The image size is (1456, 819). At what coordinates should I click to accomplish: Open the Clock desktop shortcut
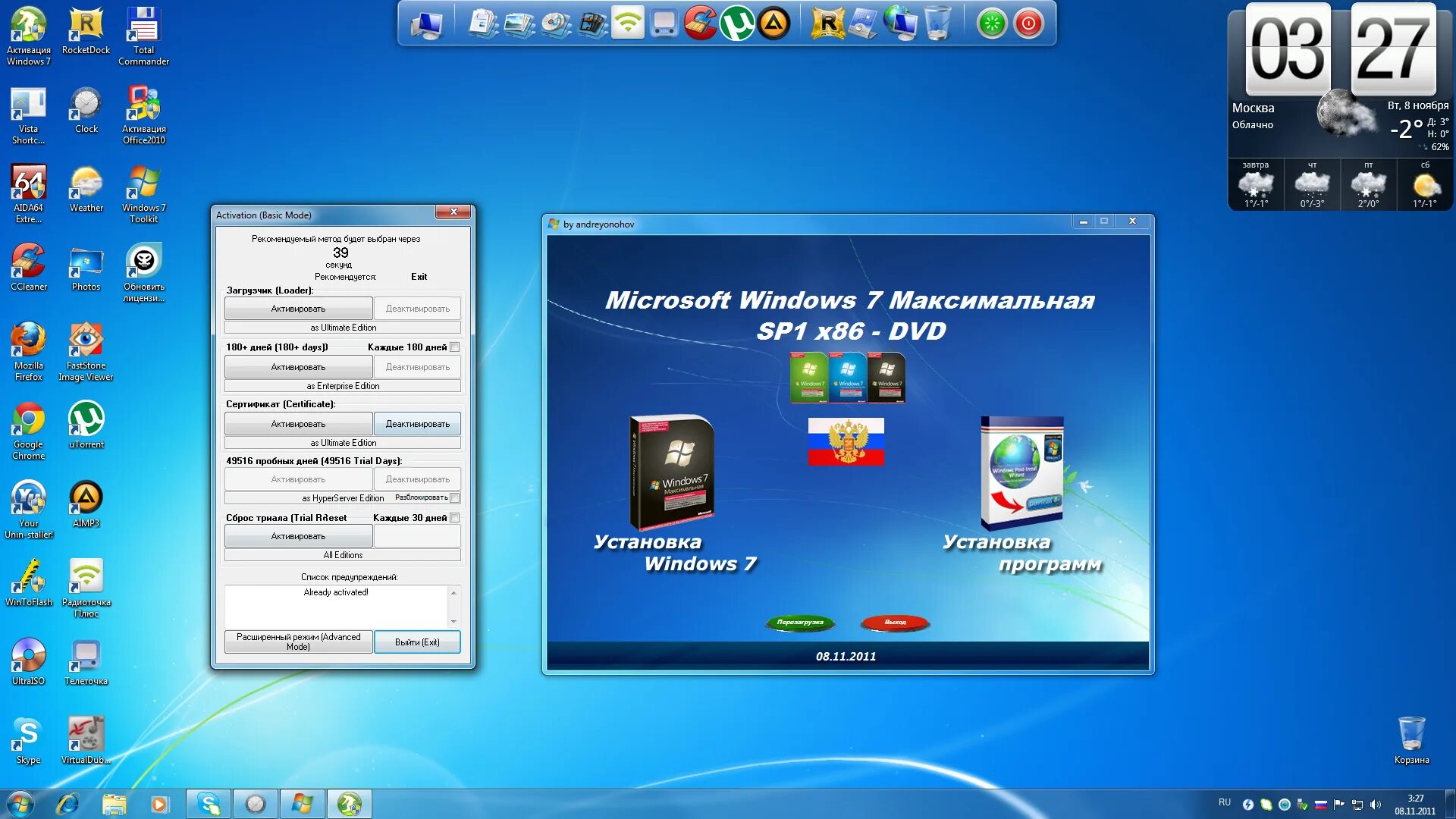coord(86,110)
